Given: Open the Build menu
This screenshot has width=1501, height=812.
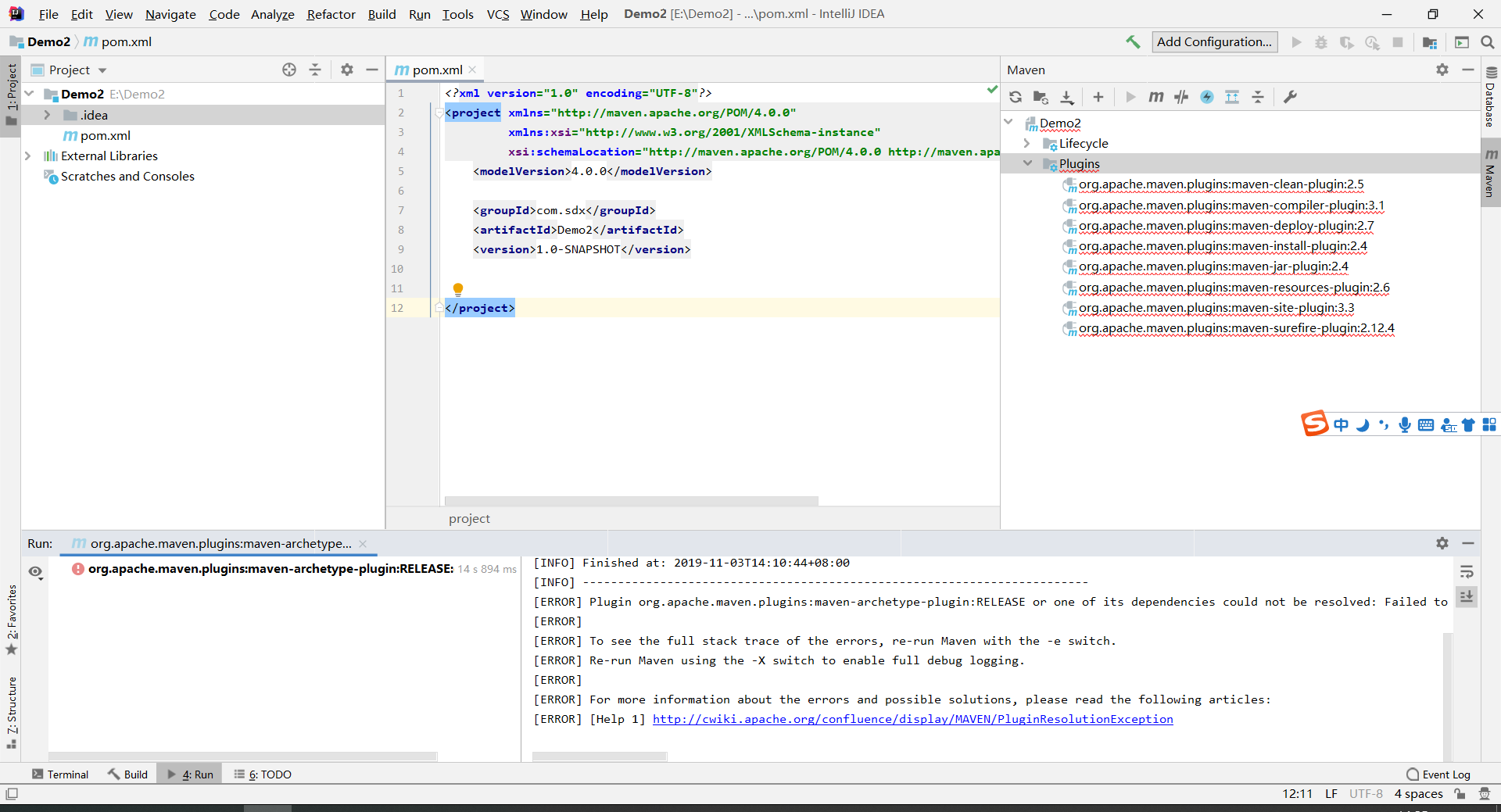Looking at the screenshot, I should coord(382,14).
